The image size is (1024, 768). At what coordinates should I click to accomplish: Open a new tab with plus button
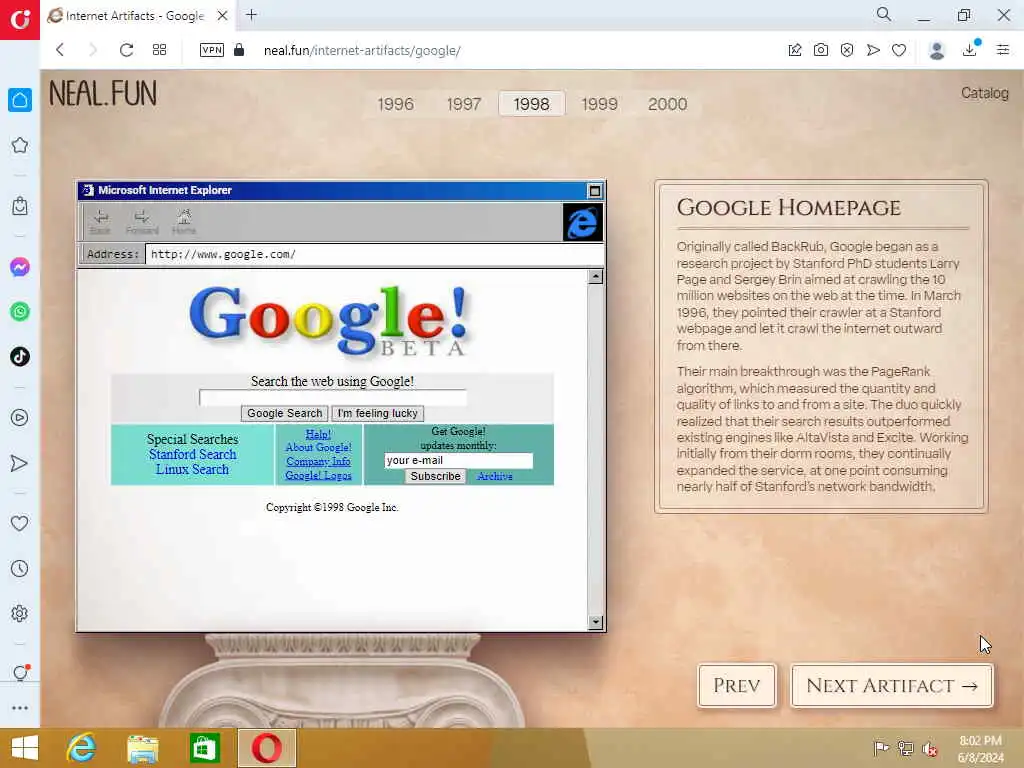pyautogui.click(x=251, y=14)
